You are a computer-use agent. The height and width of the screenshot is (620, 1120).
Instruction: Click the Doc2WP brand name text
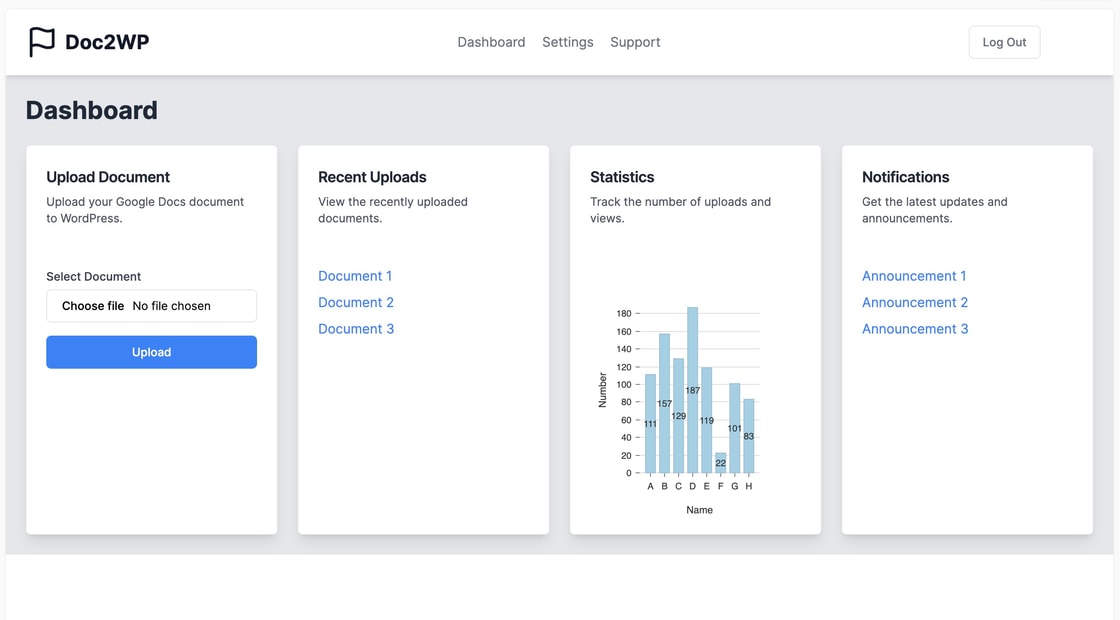[107, 42]
